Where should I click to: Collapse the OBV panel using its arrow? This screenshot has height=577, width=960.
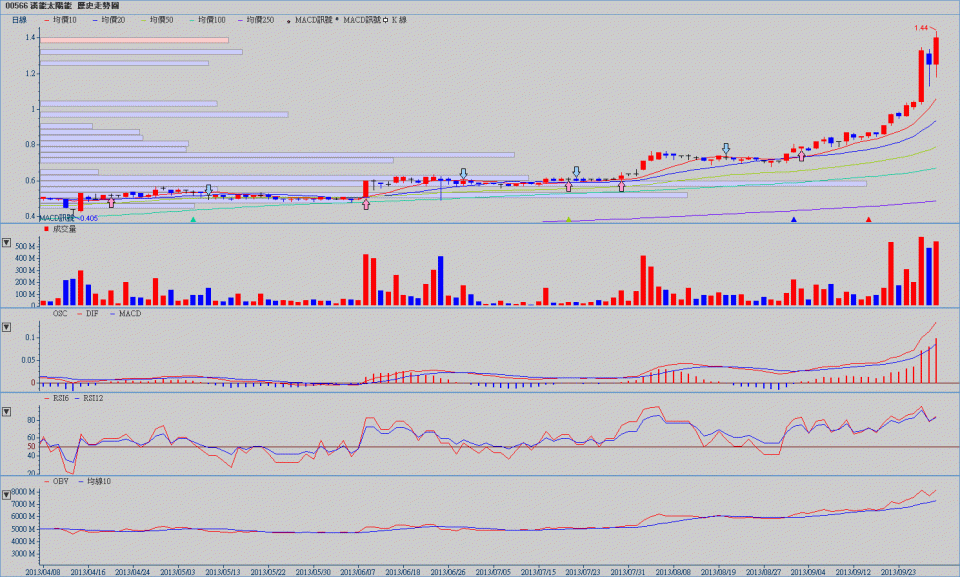[x=7, y=493]
